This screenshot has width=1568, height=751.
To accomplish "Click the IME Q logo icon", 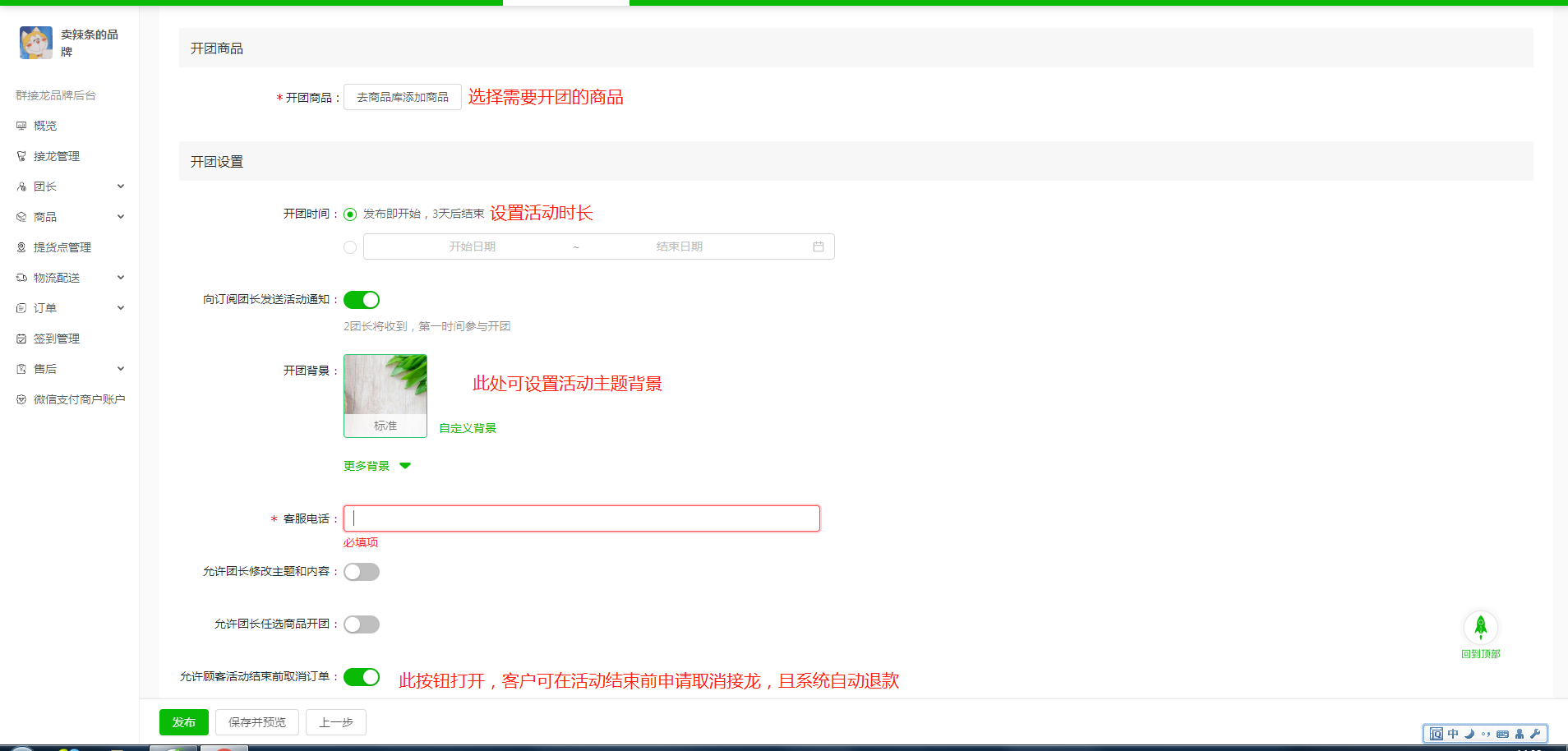I will (1437, 734).
